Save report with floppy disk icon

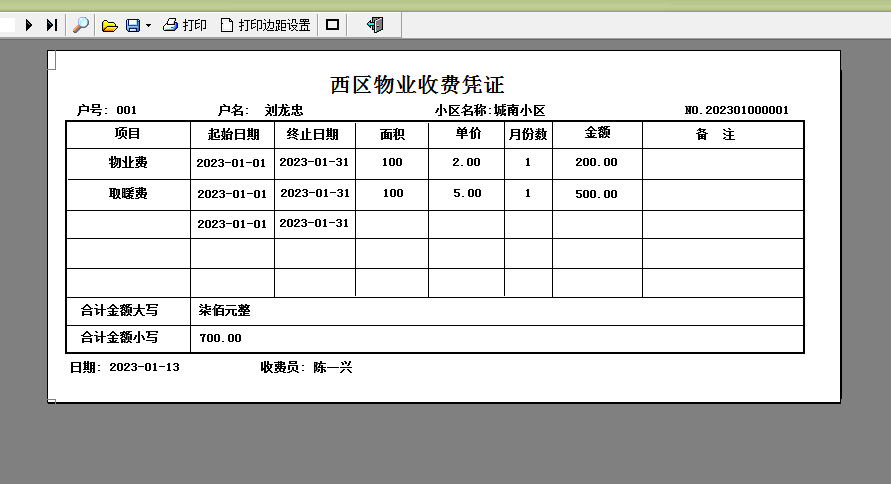(x=133, y=26)
